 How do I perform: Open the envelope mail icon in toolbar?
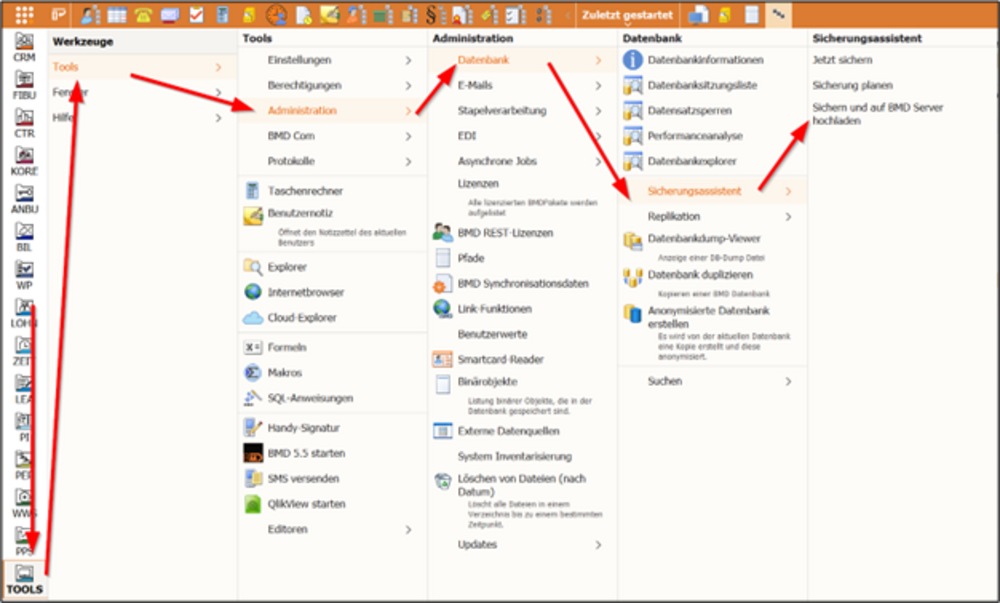(170, 15)
